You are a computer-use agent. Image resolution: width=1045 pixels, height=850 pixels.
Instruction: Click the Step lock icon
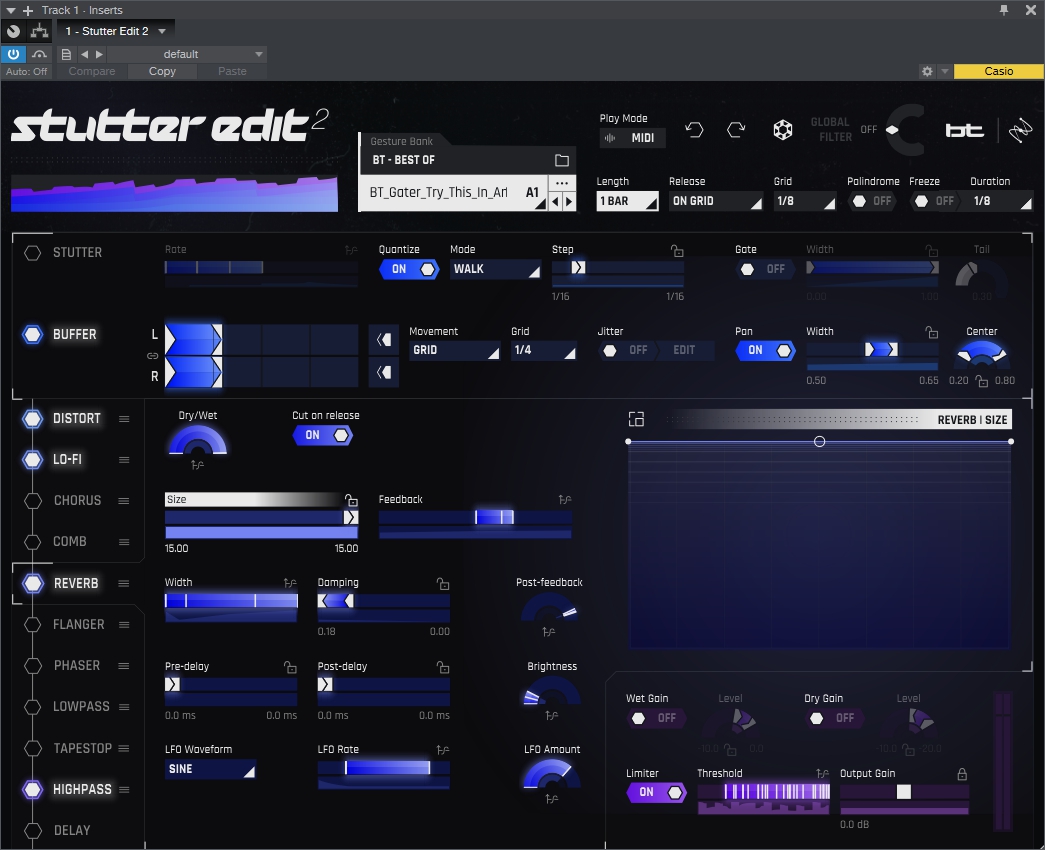coord(677,251)
